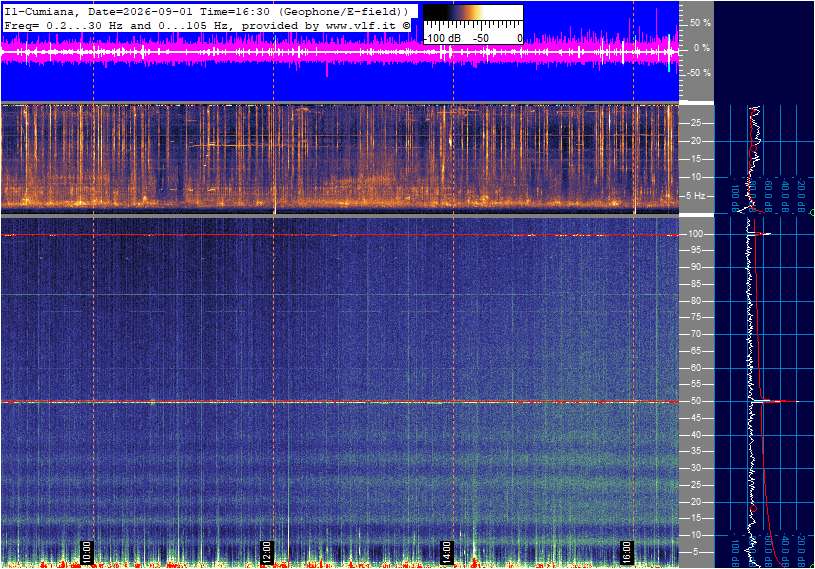Click the 90 Hz frequency axis label
815x569 pixels.
coord(695,267)
